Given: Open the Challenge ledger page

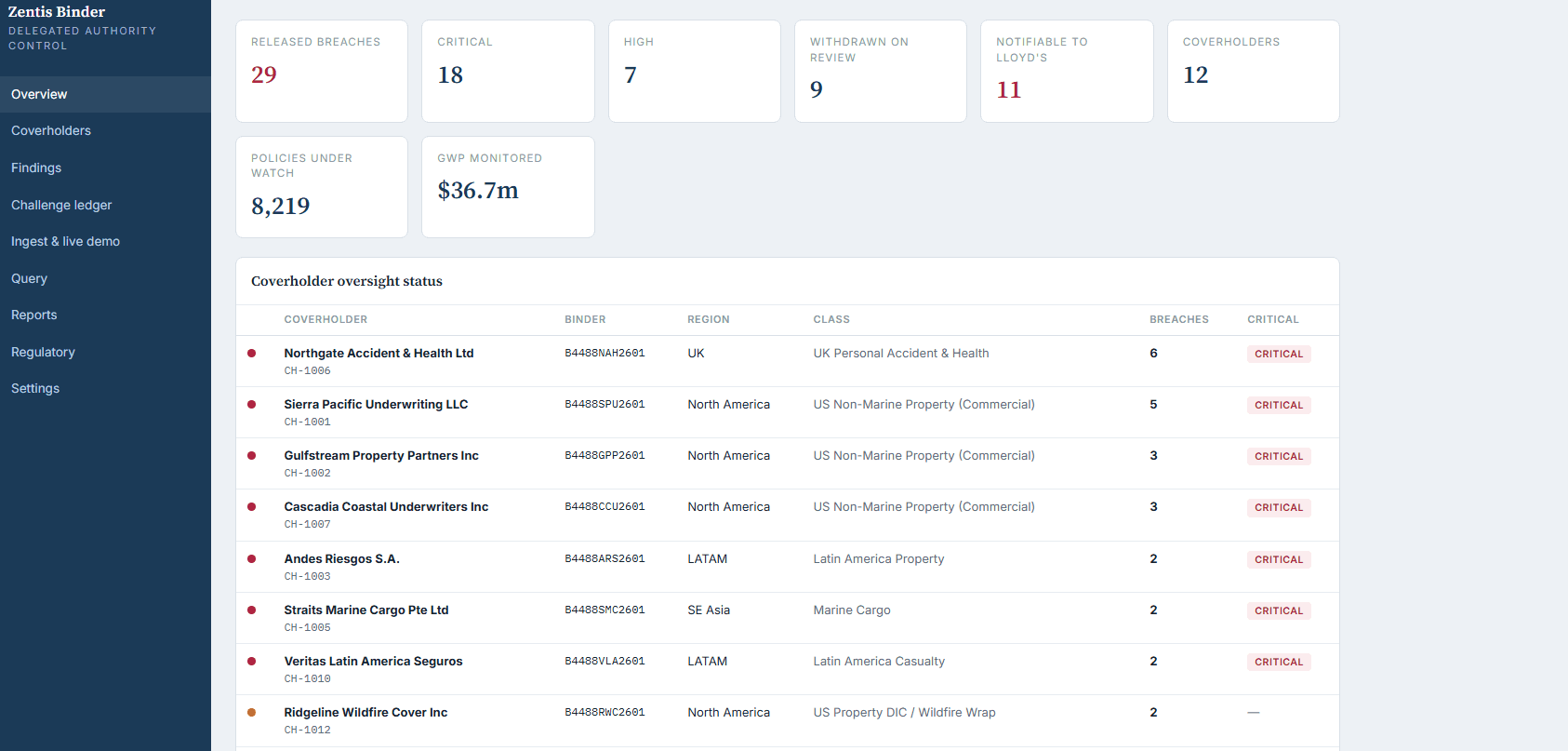Looking at the screenshot, I should point(105,205).
